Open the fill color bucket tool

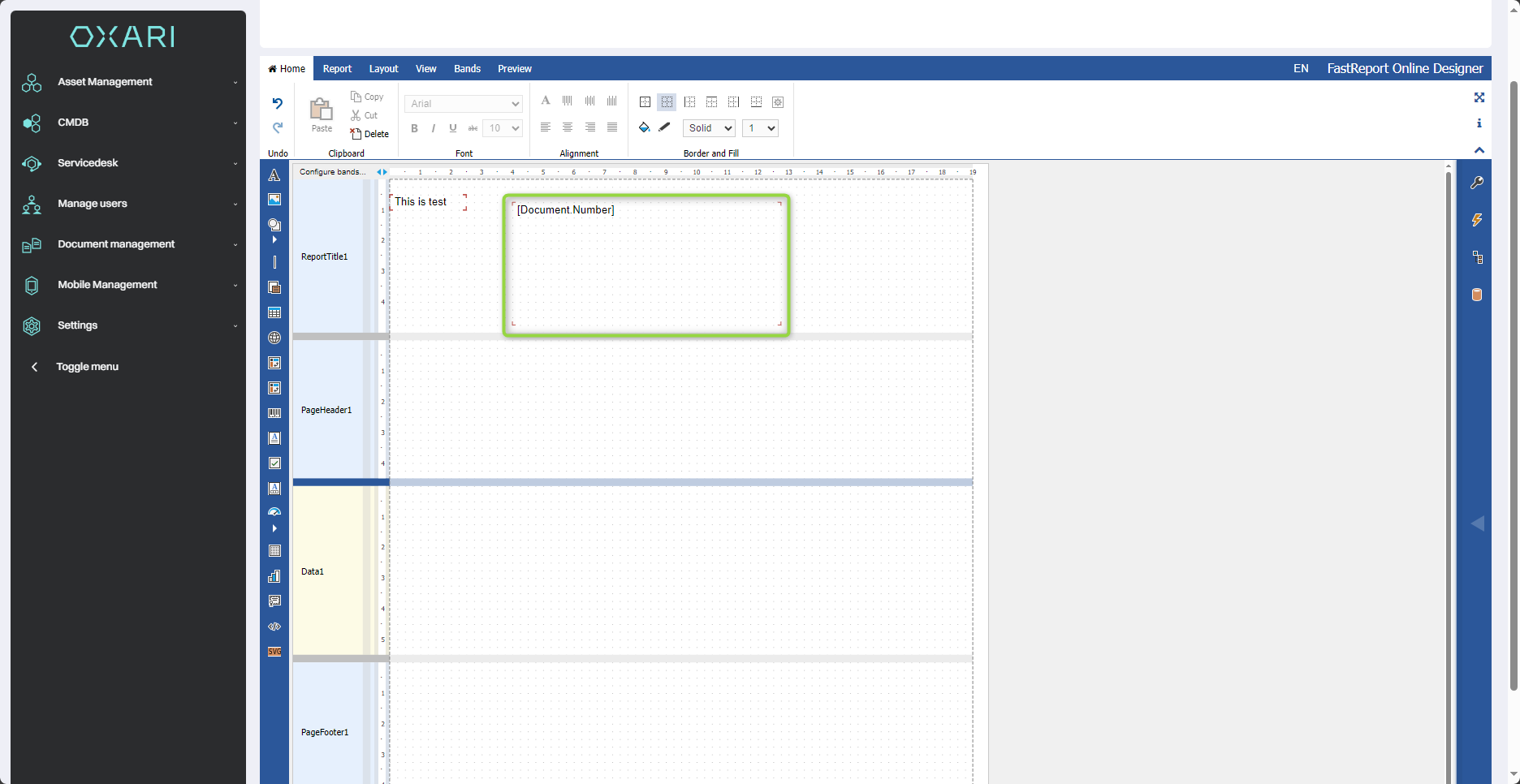(x=644, y=127)
